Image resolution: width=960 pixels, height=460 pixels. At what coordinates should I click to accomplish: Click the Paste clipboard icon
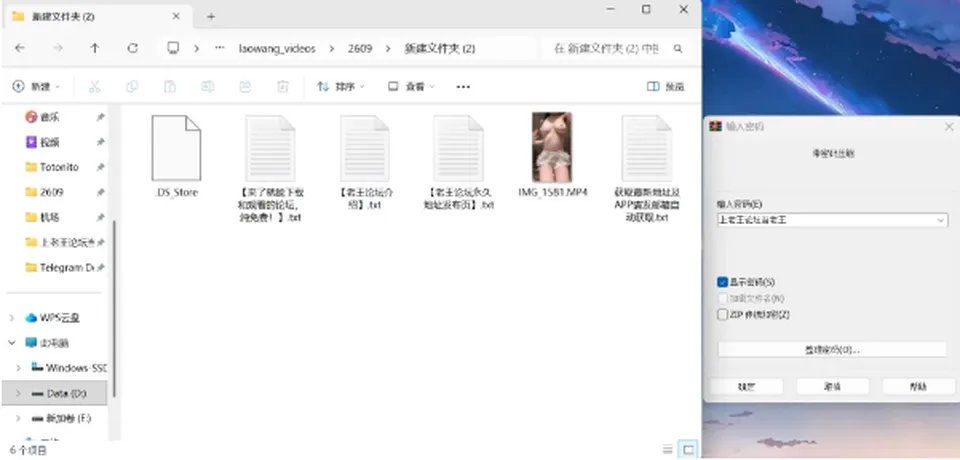170,86
